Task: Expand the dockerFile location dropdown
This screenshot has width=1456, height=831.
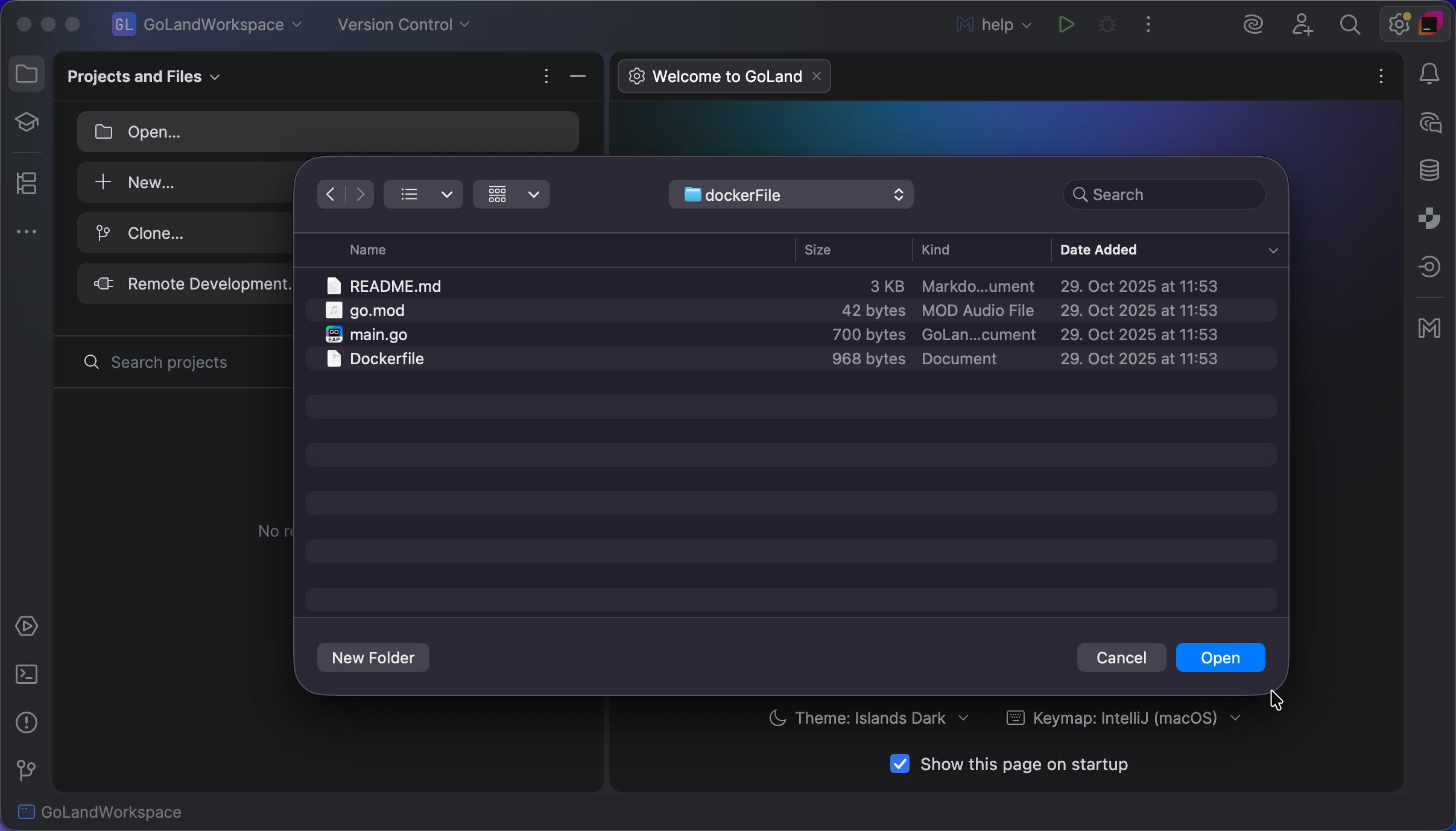Action: pos(791,195)
